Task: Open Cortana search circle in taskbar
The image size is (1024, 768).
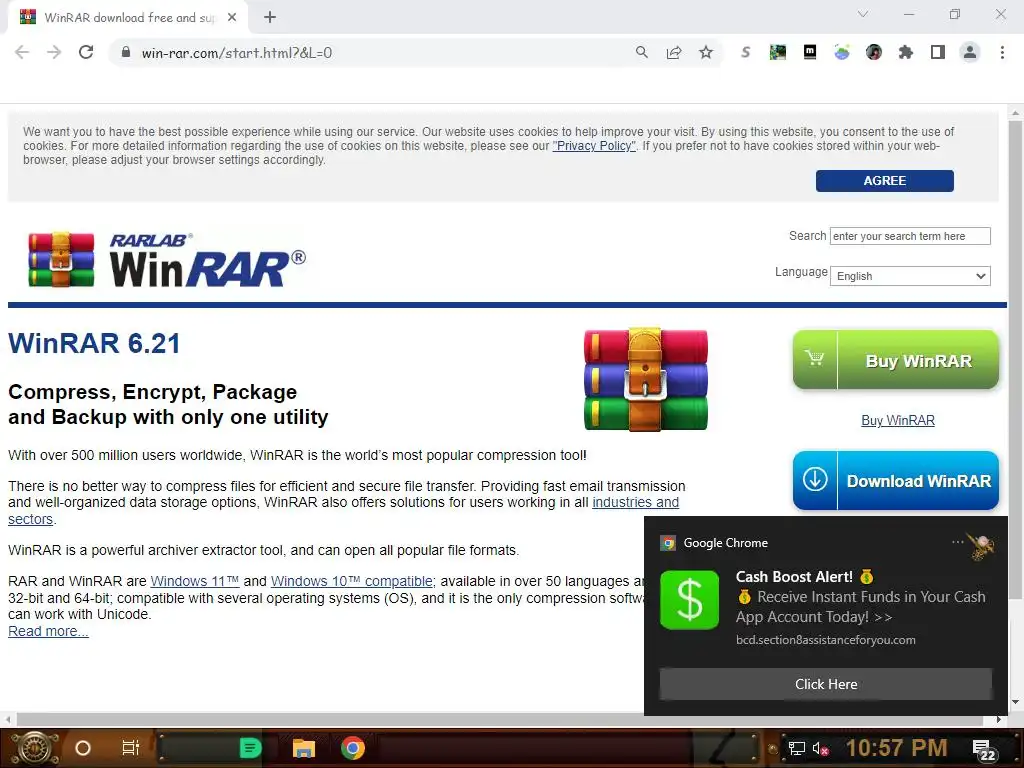Action: point(83,748)
